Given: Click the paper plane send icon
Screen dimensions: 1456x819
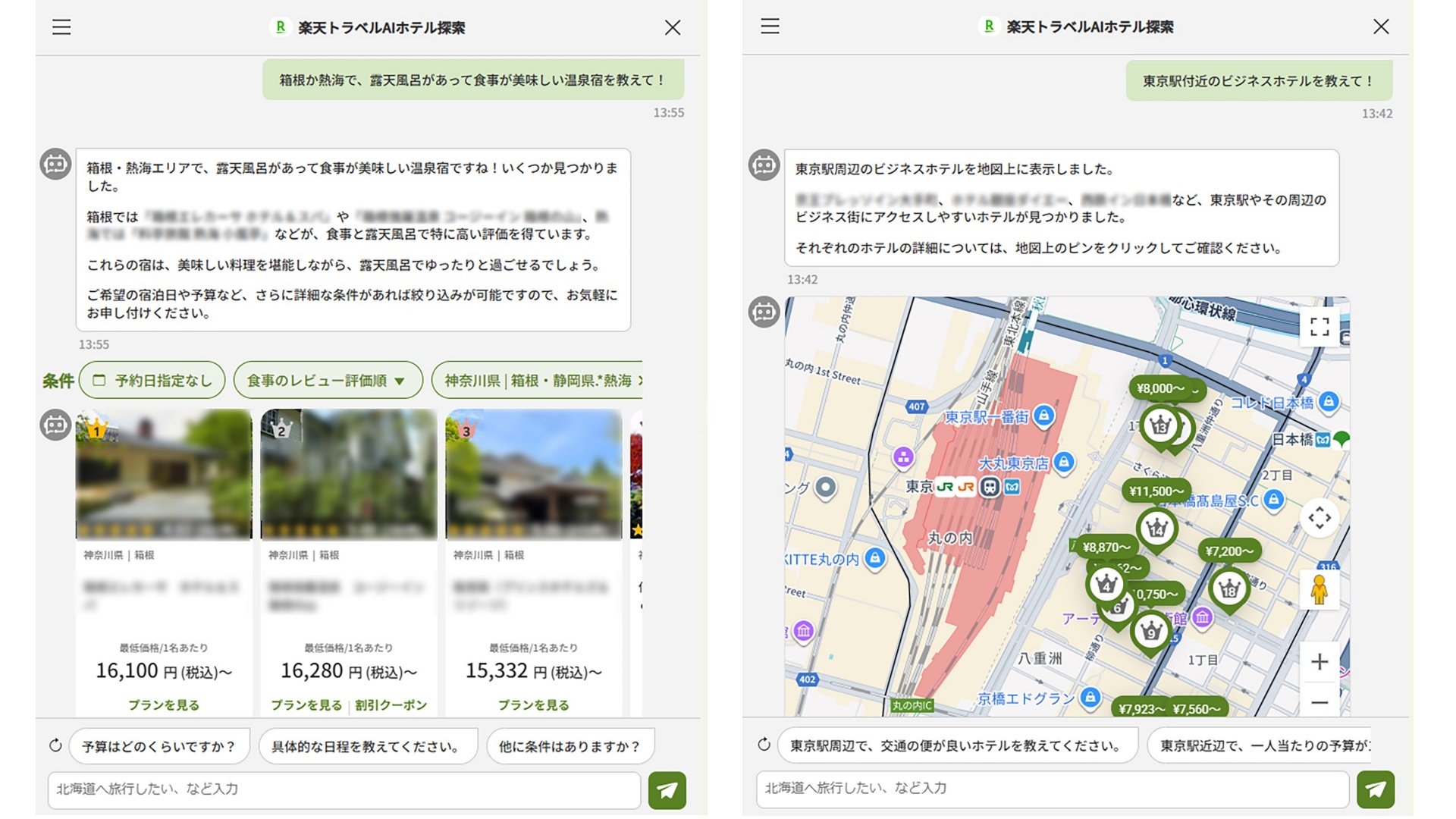Looking at the screenshot, I should pyautogui.click(x=666, y=790).
